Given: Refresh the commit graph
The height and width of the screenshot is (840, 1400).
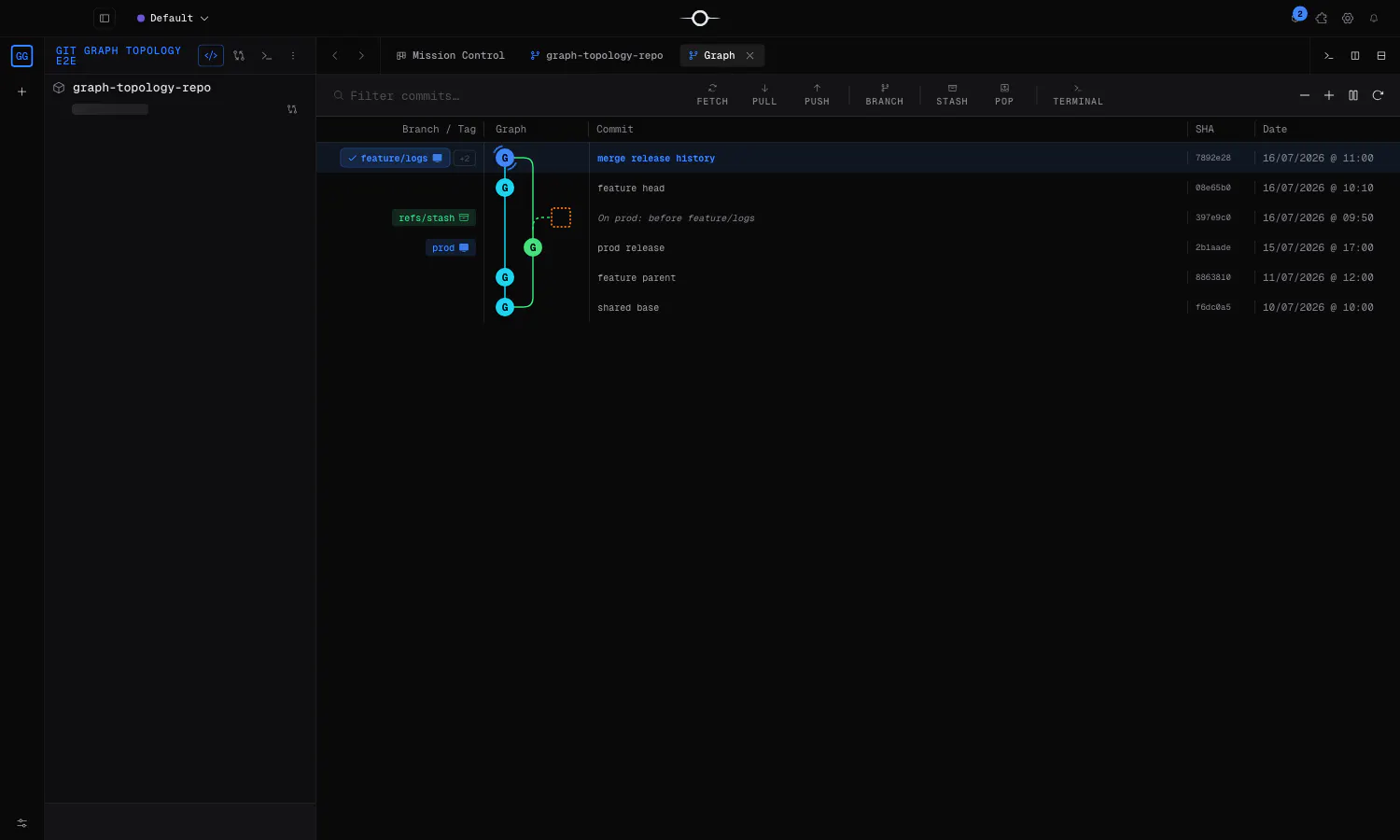Looking at the screenshot, I should point(1378,95).
